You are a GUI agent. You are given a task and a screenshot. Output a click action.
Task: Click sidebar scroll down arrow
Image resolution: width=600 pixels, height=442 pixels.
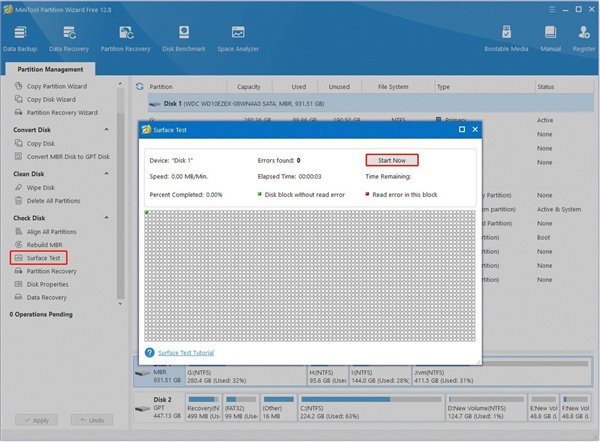[120, 304]
